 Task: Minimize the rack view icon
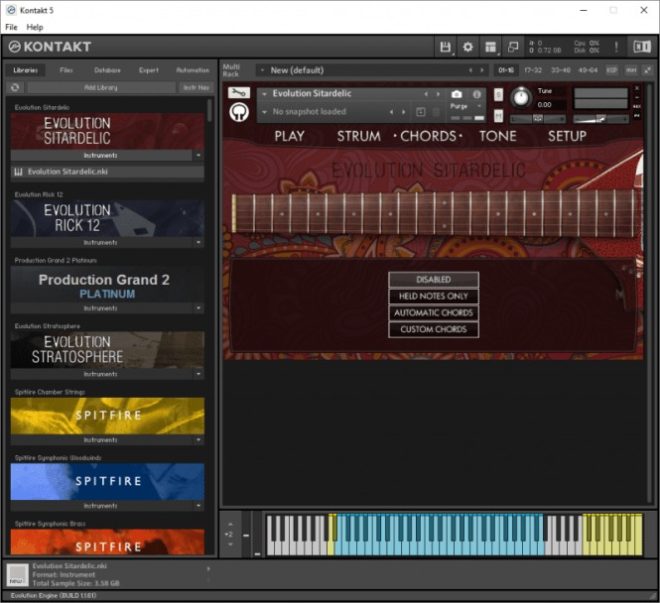(648, 70)
